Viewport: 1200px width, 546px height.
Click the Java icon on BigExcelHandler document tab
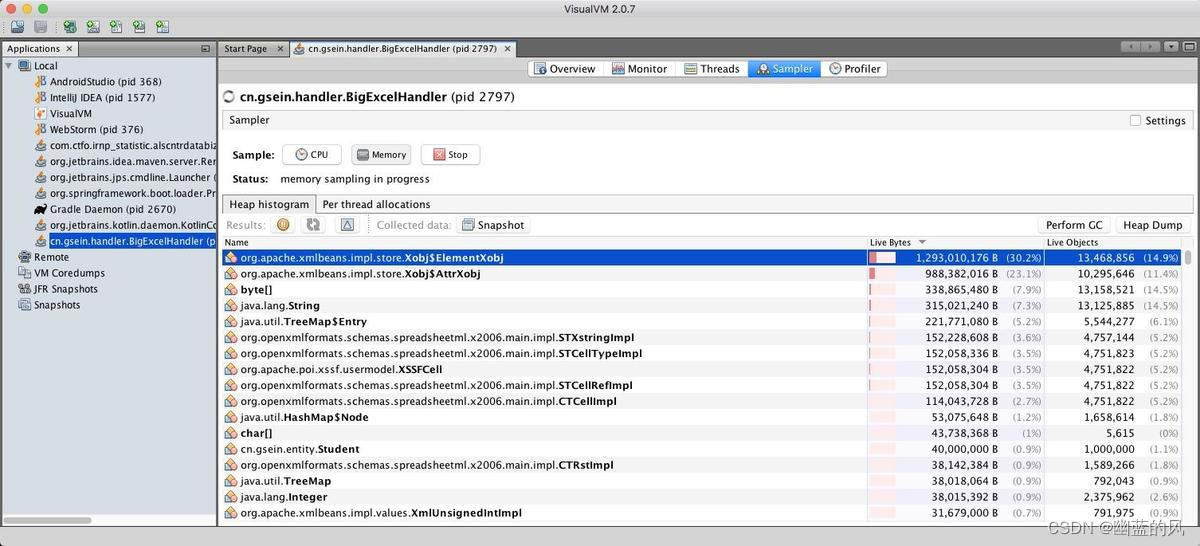point(299,48)
